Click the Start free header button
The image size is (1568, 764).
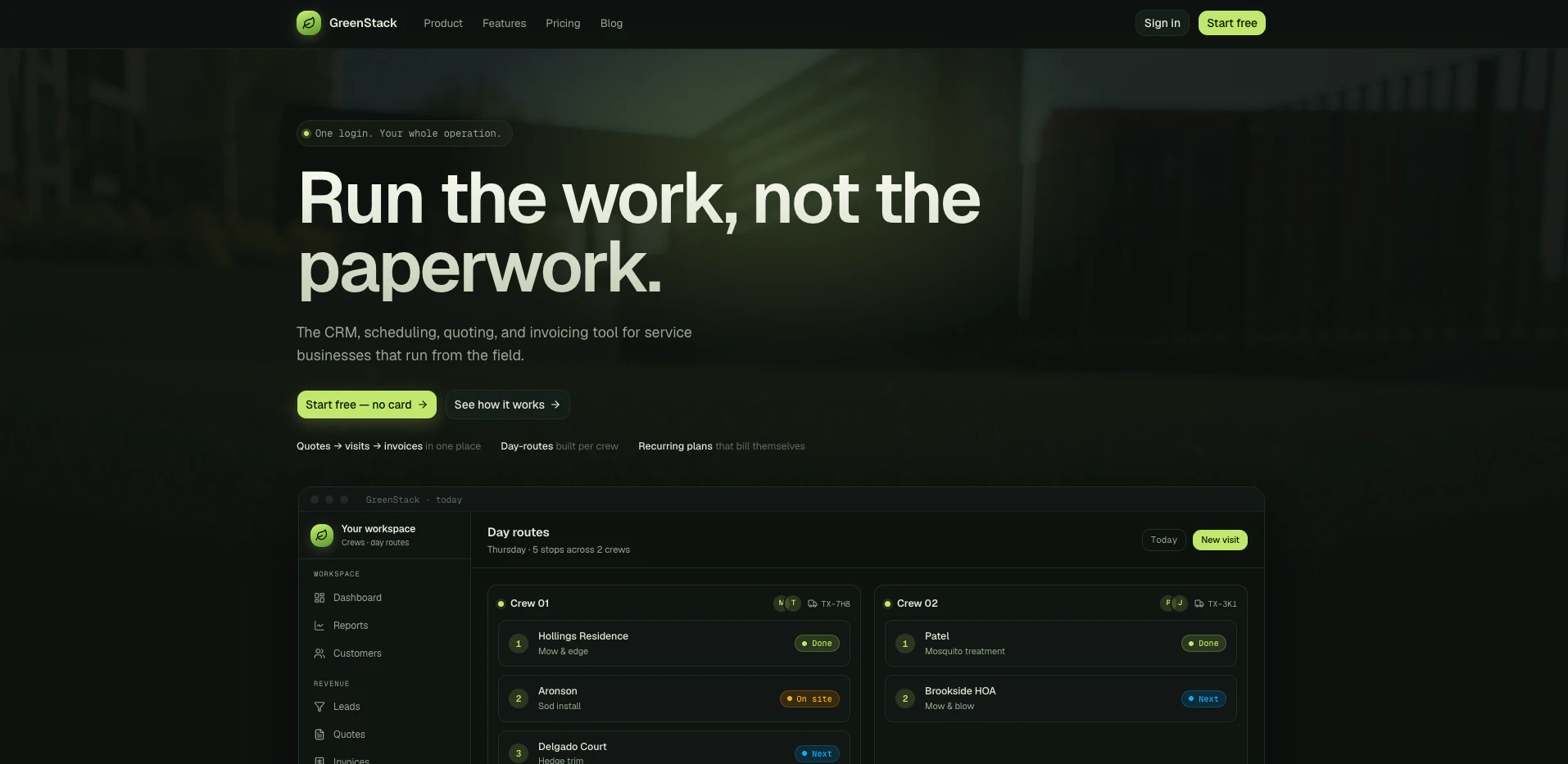click(x=1232, y=23)
